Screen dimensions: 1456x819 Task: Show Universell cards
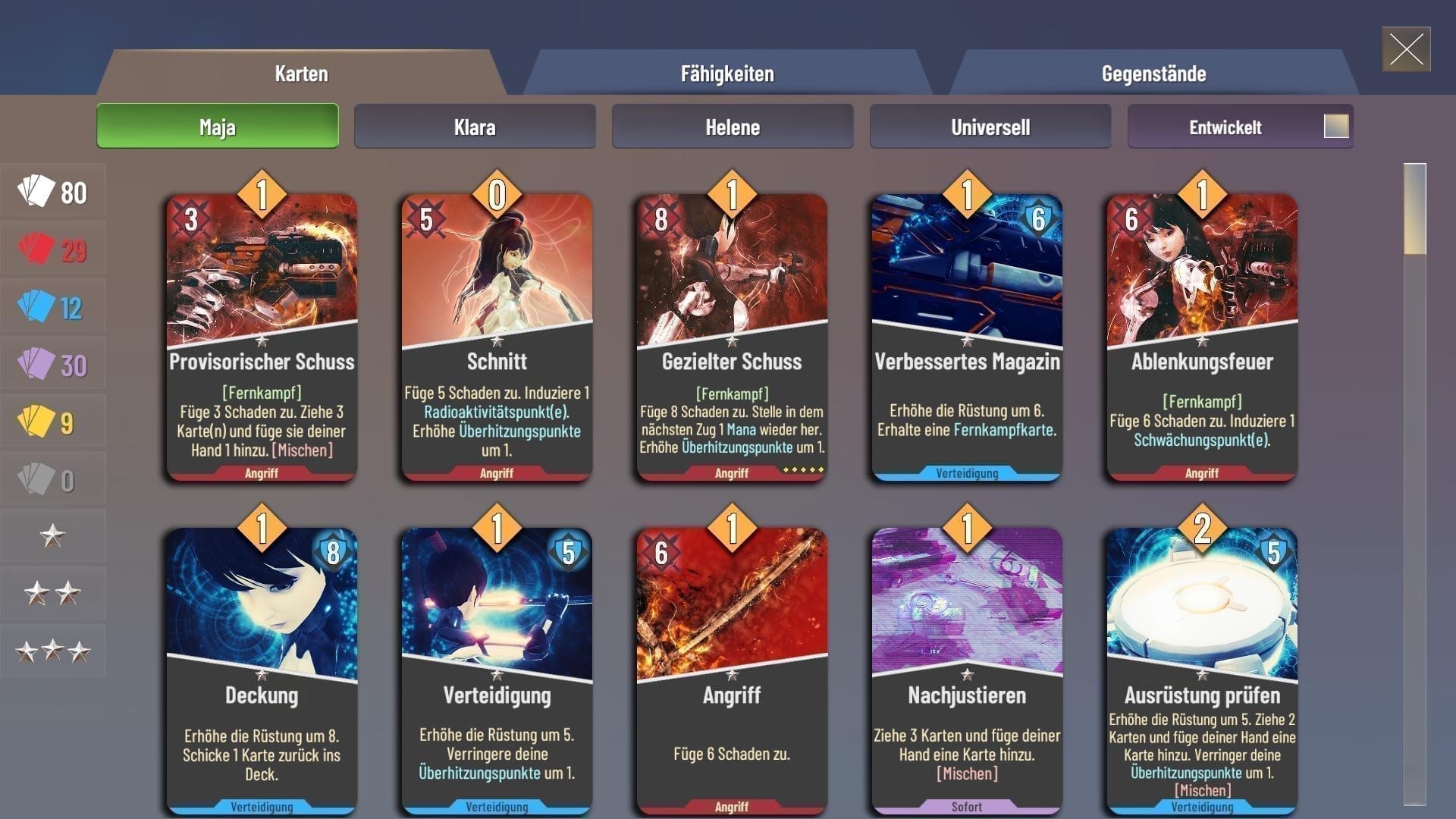(x=990, y=127)
